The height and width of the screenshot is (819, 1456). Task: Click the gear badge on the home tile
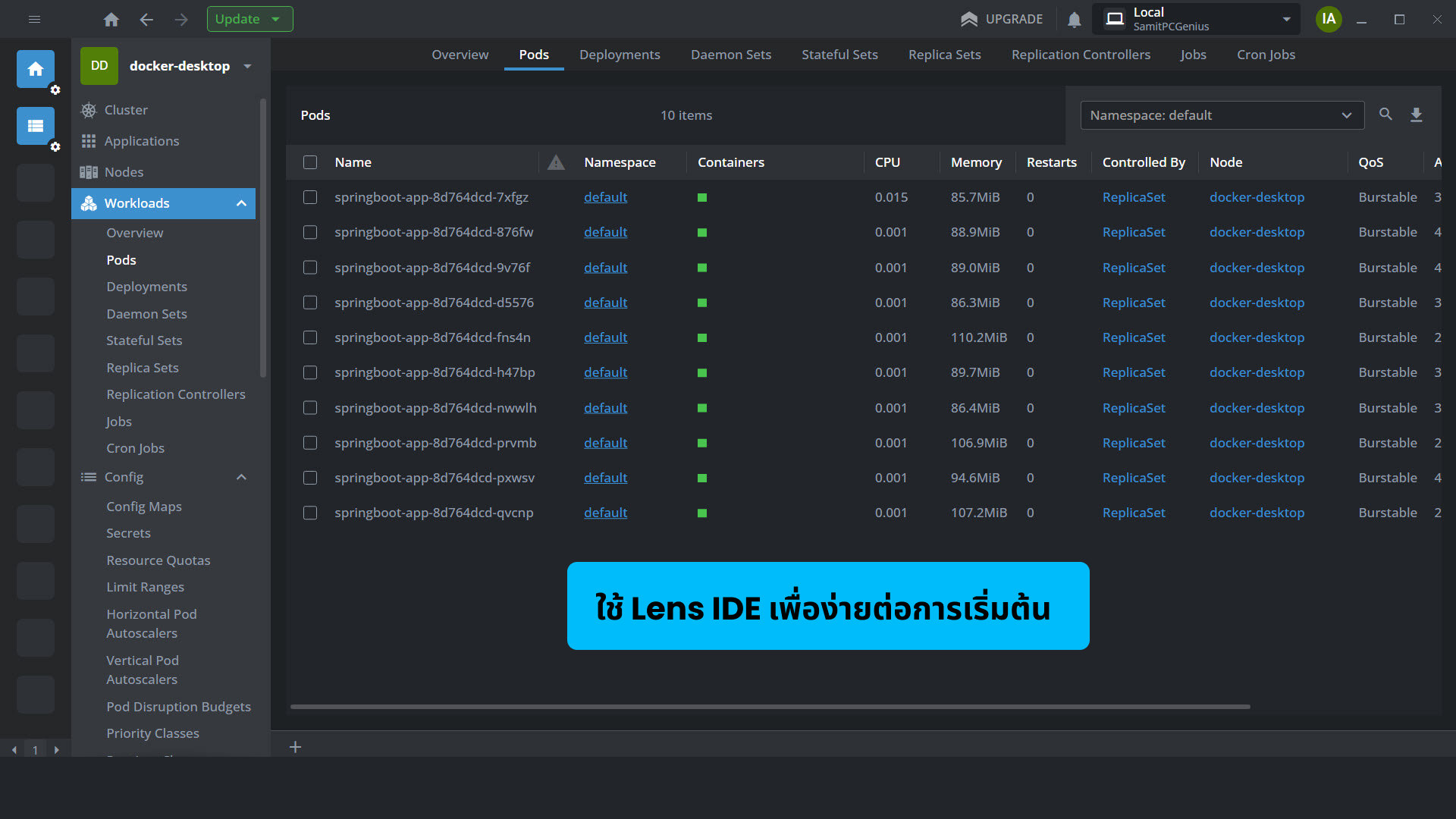pyautogui.click(x=55, y=90)
